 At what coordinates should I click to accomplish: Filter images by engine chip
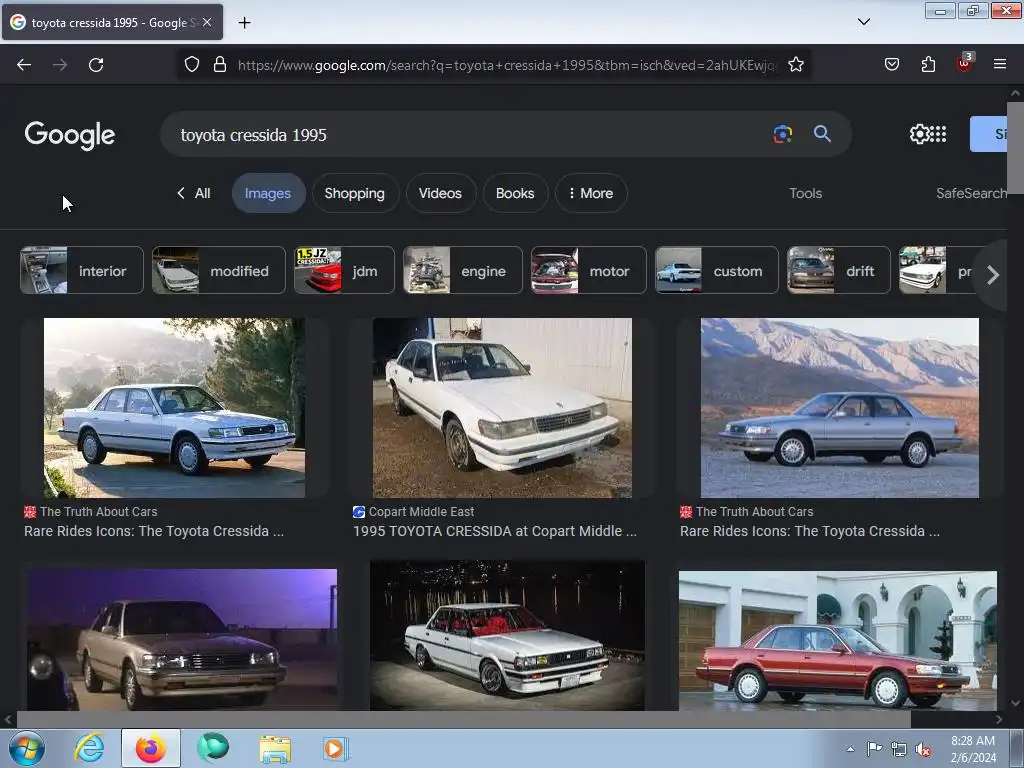coord(462,270)
